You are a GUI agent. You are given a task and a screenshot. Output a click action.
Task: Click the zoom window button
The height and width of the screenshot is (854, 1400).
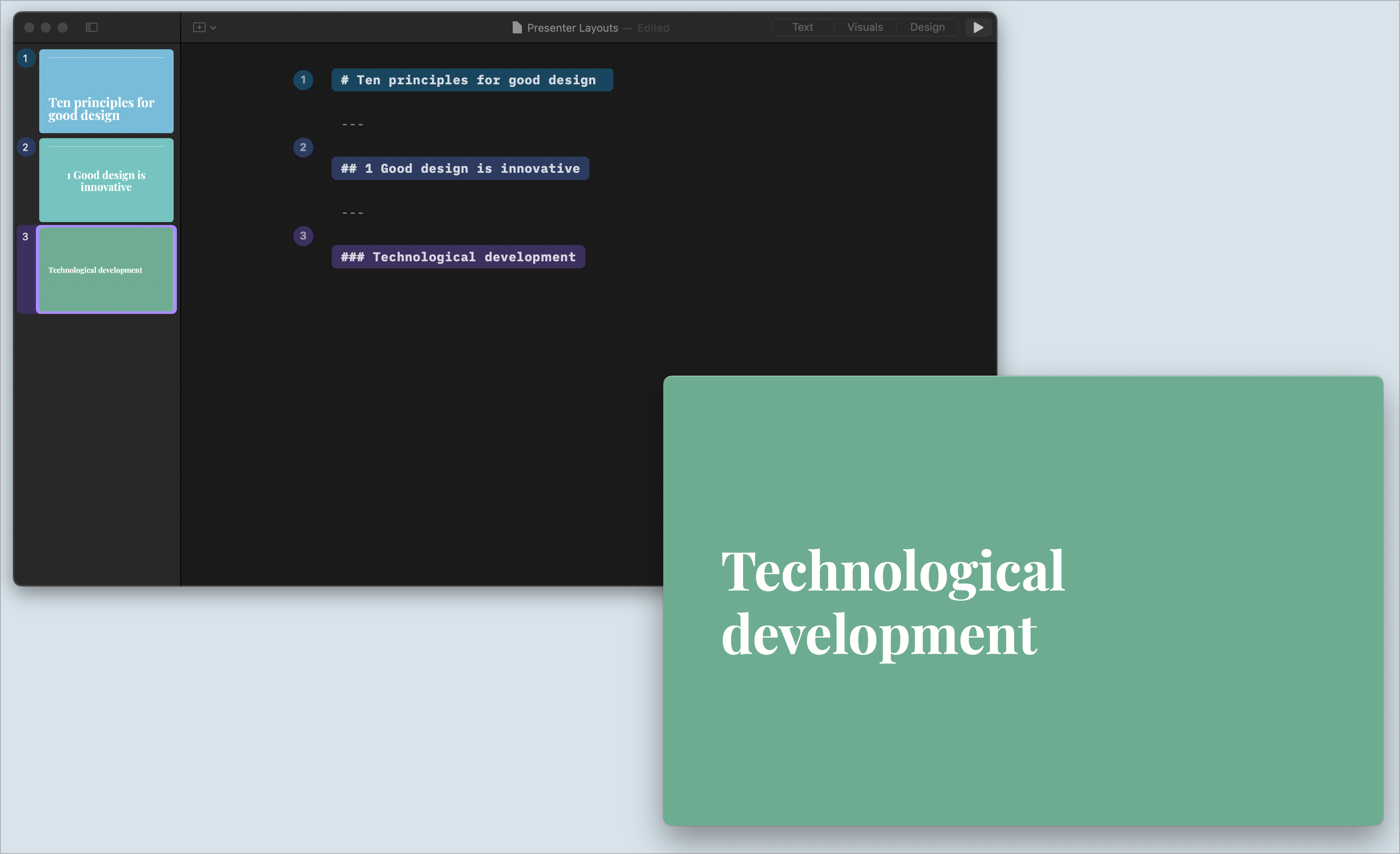[63, 27]
